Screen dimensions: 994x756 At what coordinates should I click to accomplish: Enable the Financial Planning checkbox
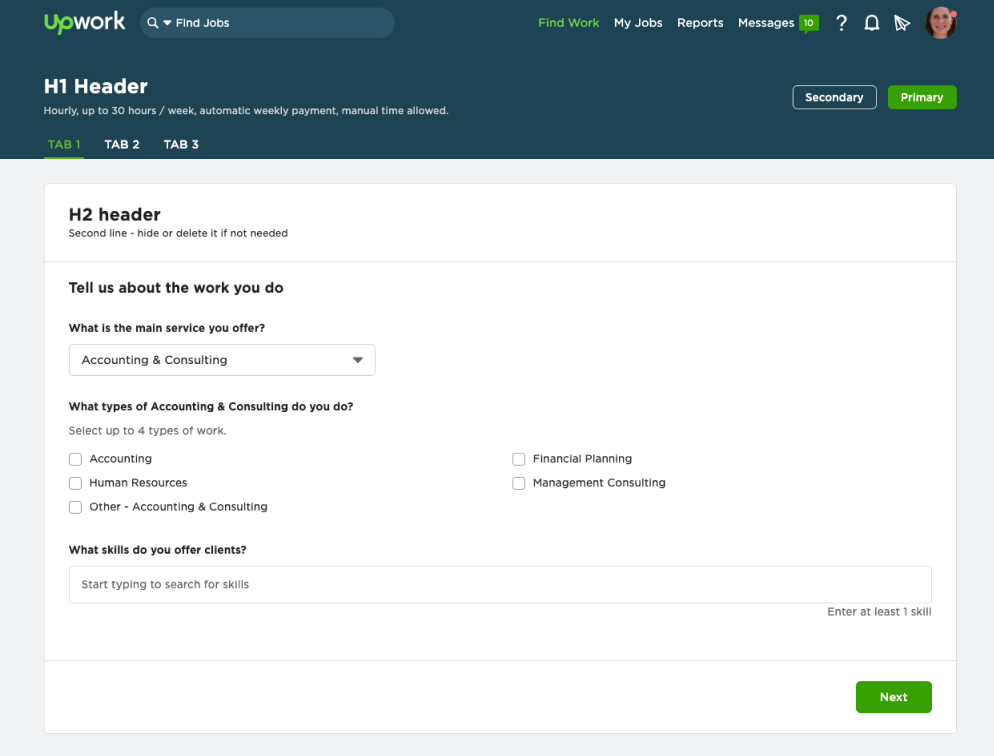(519, 459)
